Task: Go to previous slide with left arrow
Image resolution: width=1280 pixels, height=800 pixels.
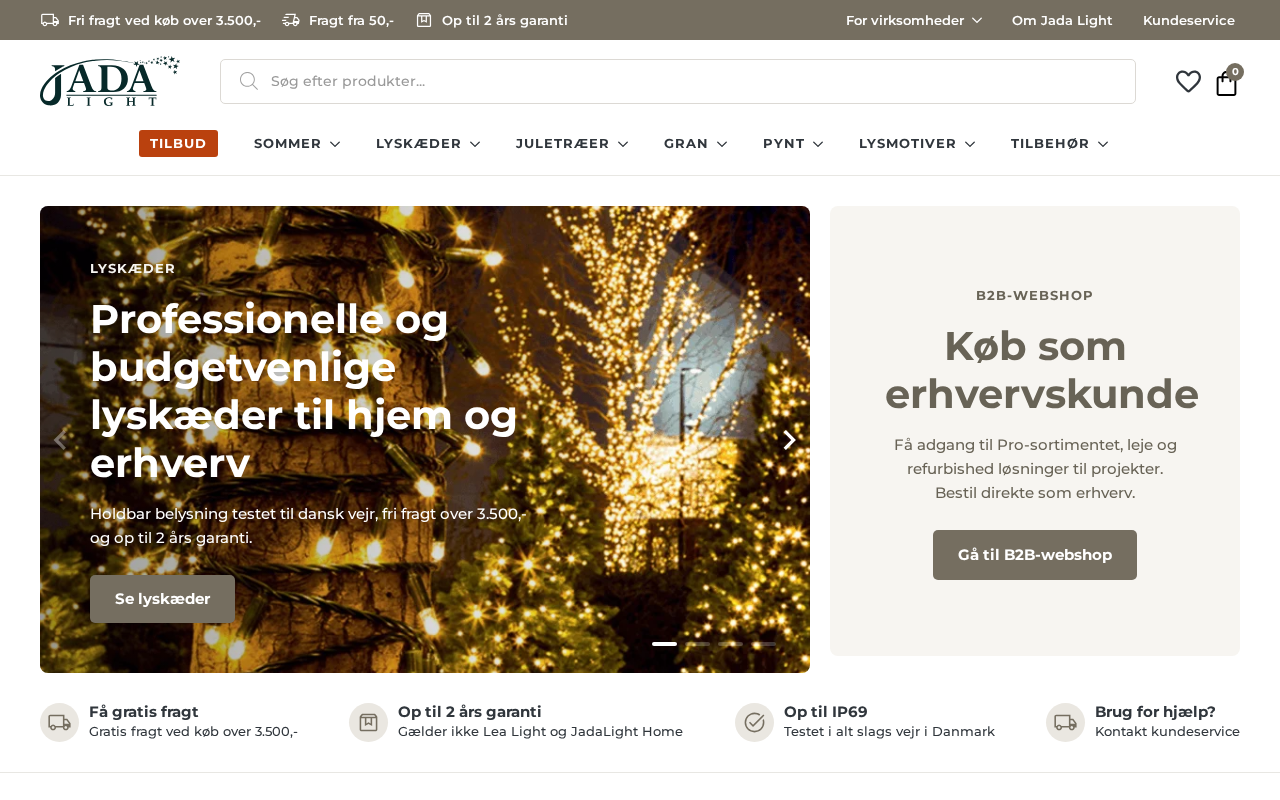Action: 60,440
